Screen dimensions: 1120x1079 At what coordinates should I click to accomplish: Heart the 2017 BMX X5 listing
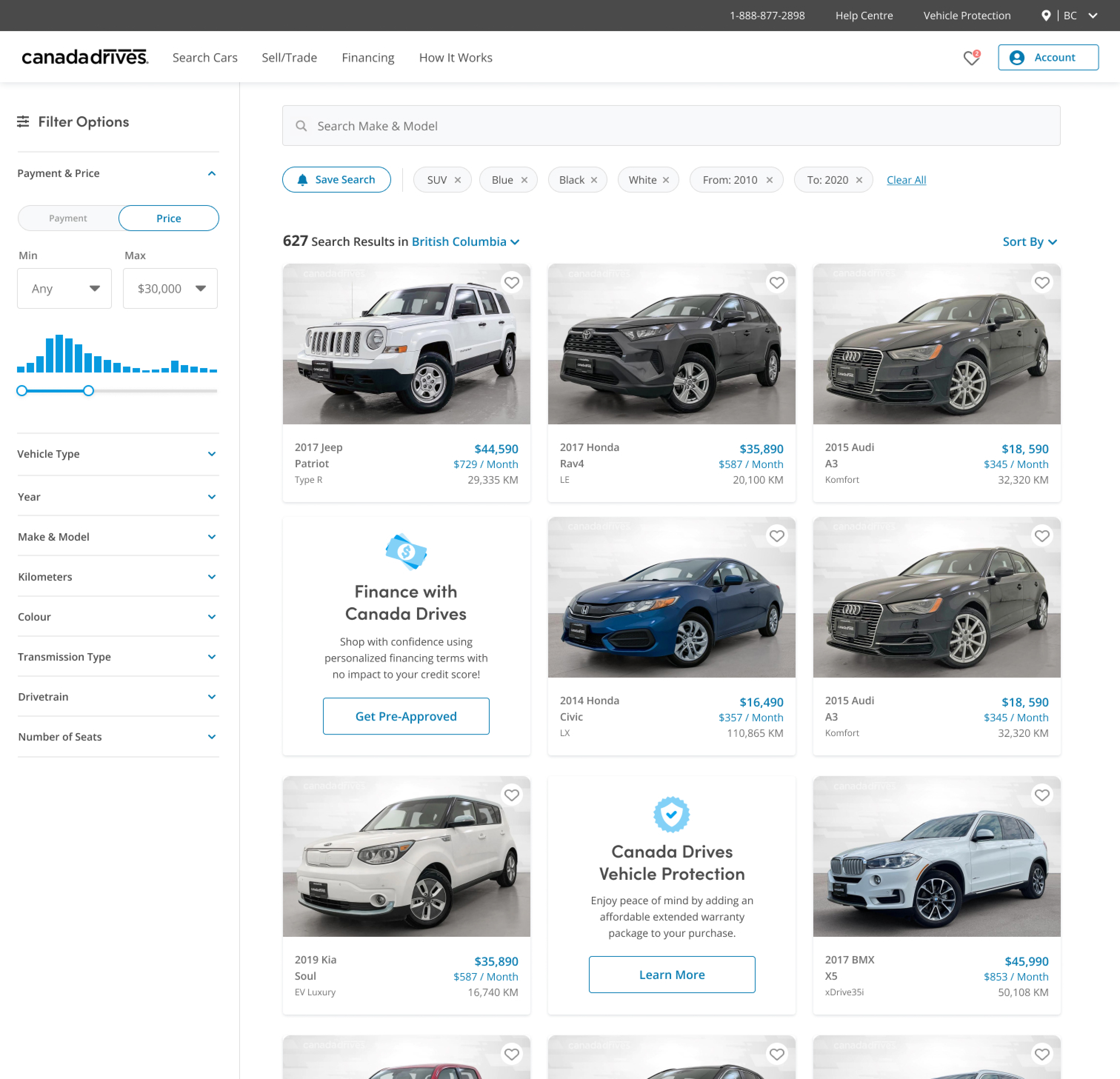(1042, 795)
